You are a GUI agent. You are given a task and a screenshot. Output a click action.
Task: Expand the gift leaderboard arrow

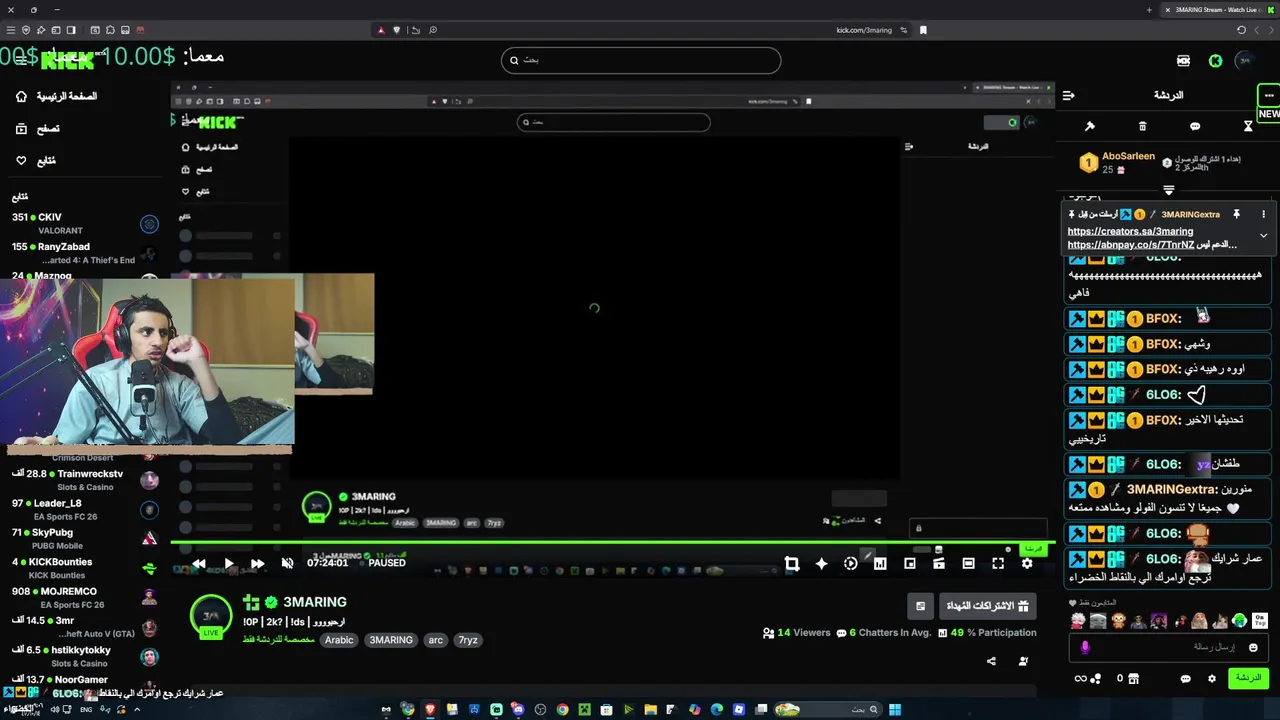[x=1168, y=190]
